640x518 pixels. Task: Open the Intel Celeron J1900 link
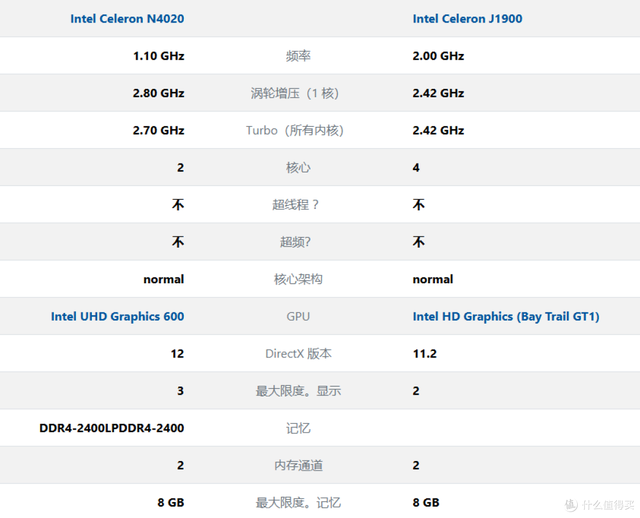pos(467,19)
